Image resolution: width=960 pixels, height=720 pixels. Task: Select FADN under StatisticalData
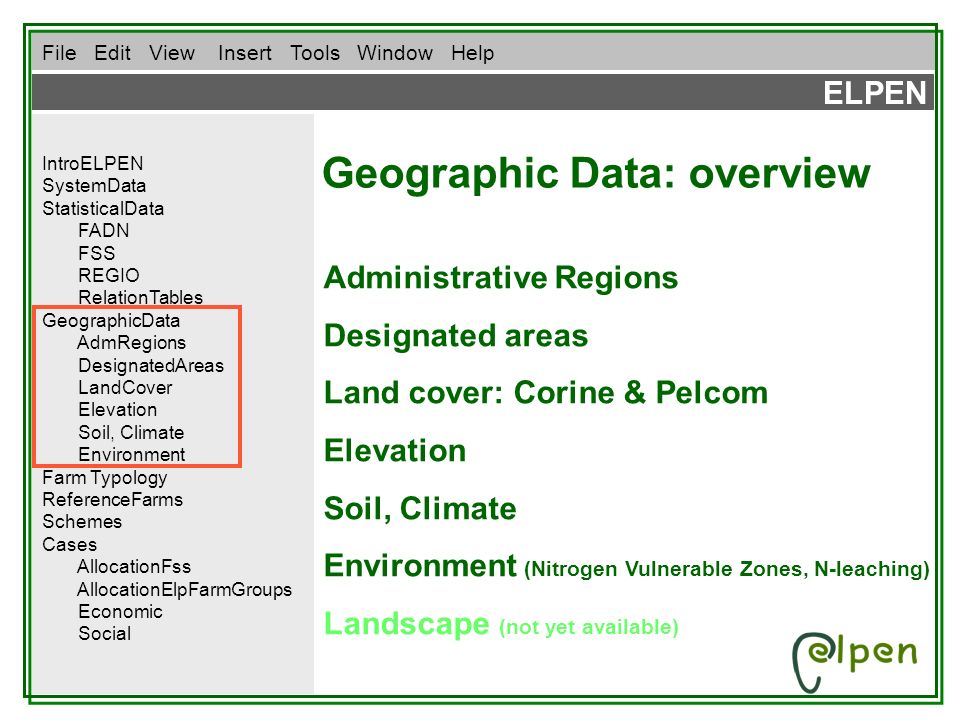click(x=103, y=230)
